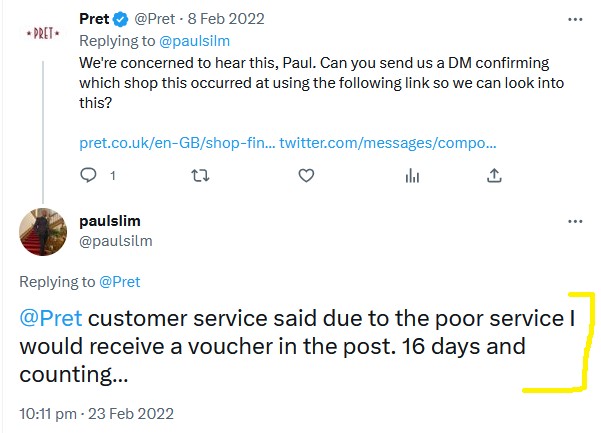
Task: Click the reply icon under Pret's tweet
Action: [x=88, y=175]
